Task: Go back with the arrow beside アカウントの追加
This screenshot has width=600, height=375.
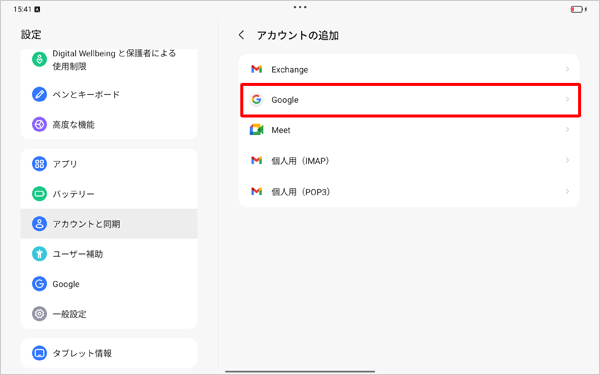Action: (241, 35)
